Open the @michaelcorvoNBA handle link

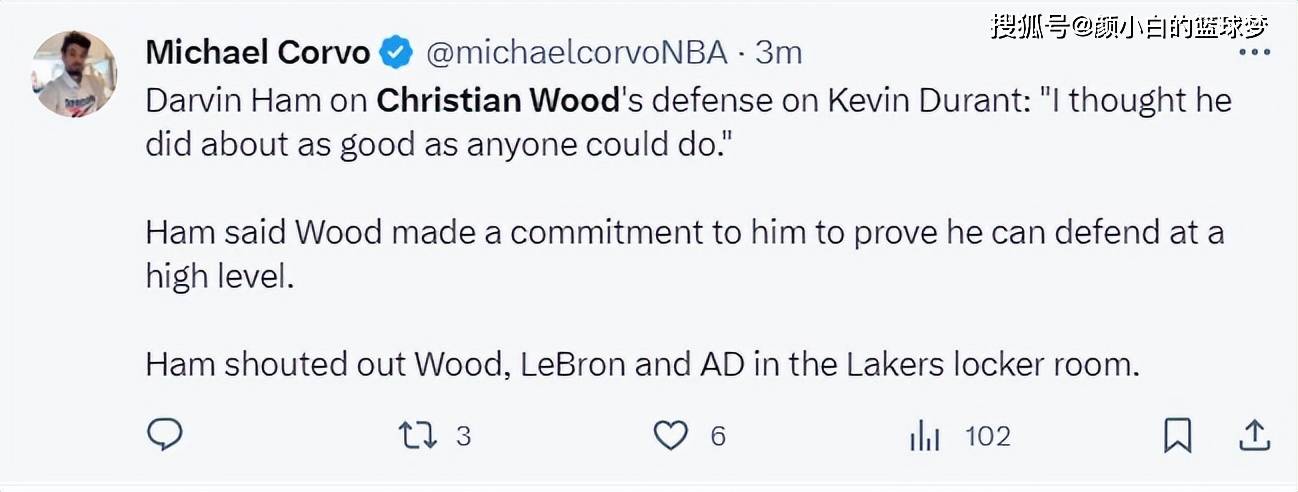(577, 53)
